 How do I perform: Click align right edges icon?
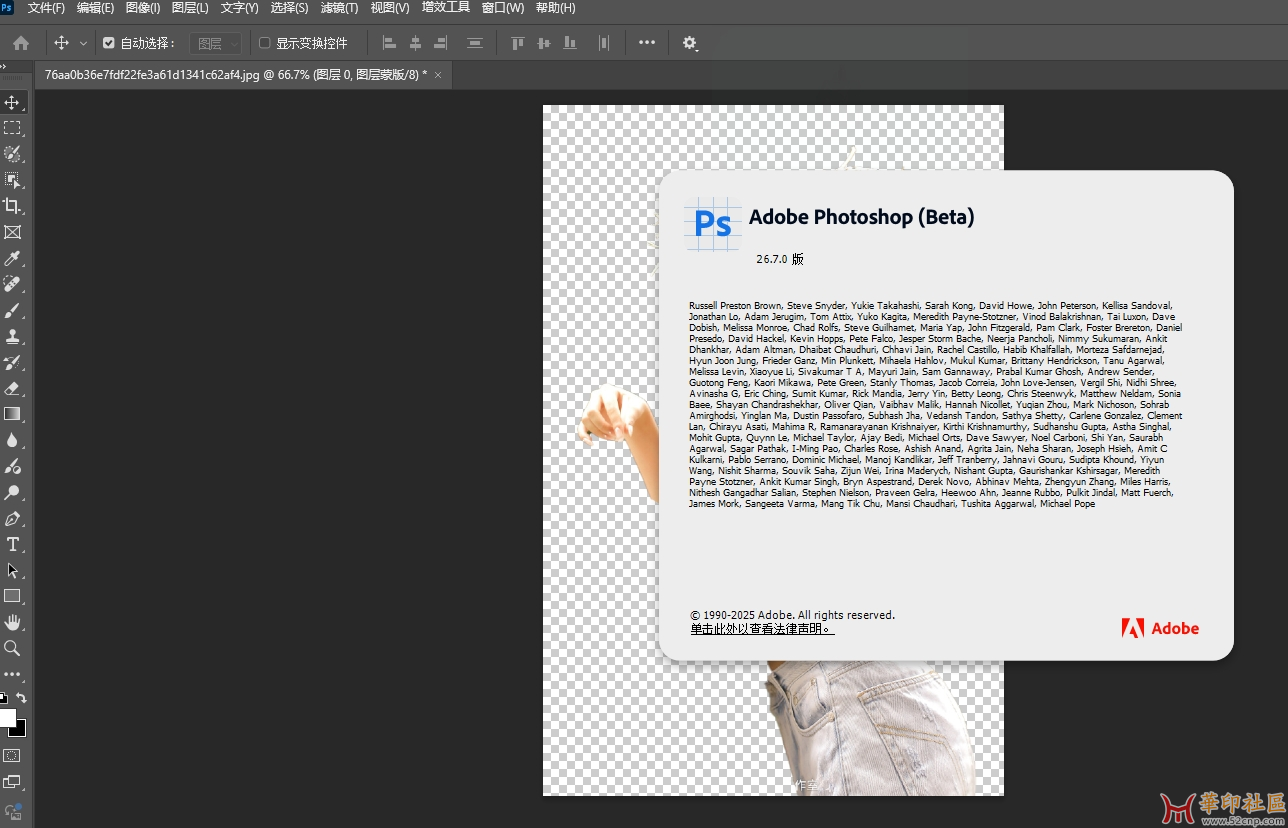440,43
